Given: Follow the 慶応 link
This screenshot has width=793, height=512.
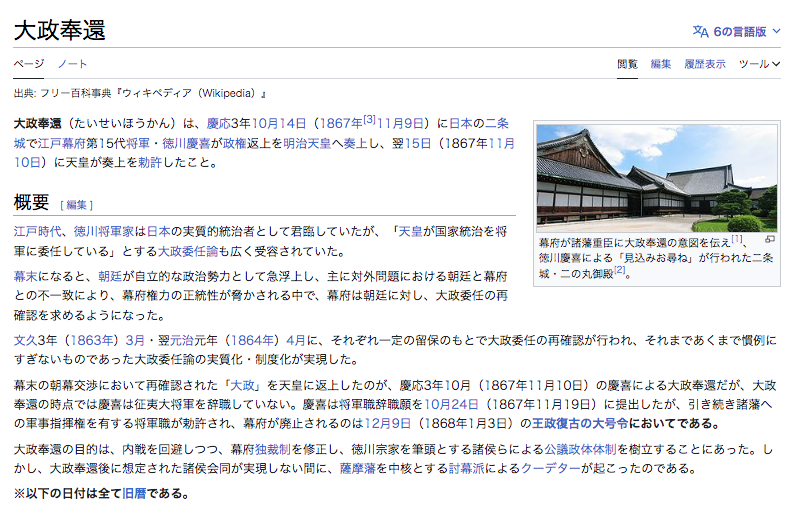Looking at the screenshot, I should point(218,123).
